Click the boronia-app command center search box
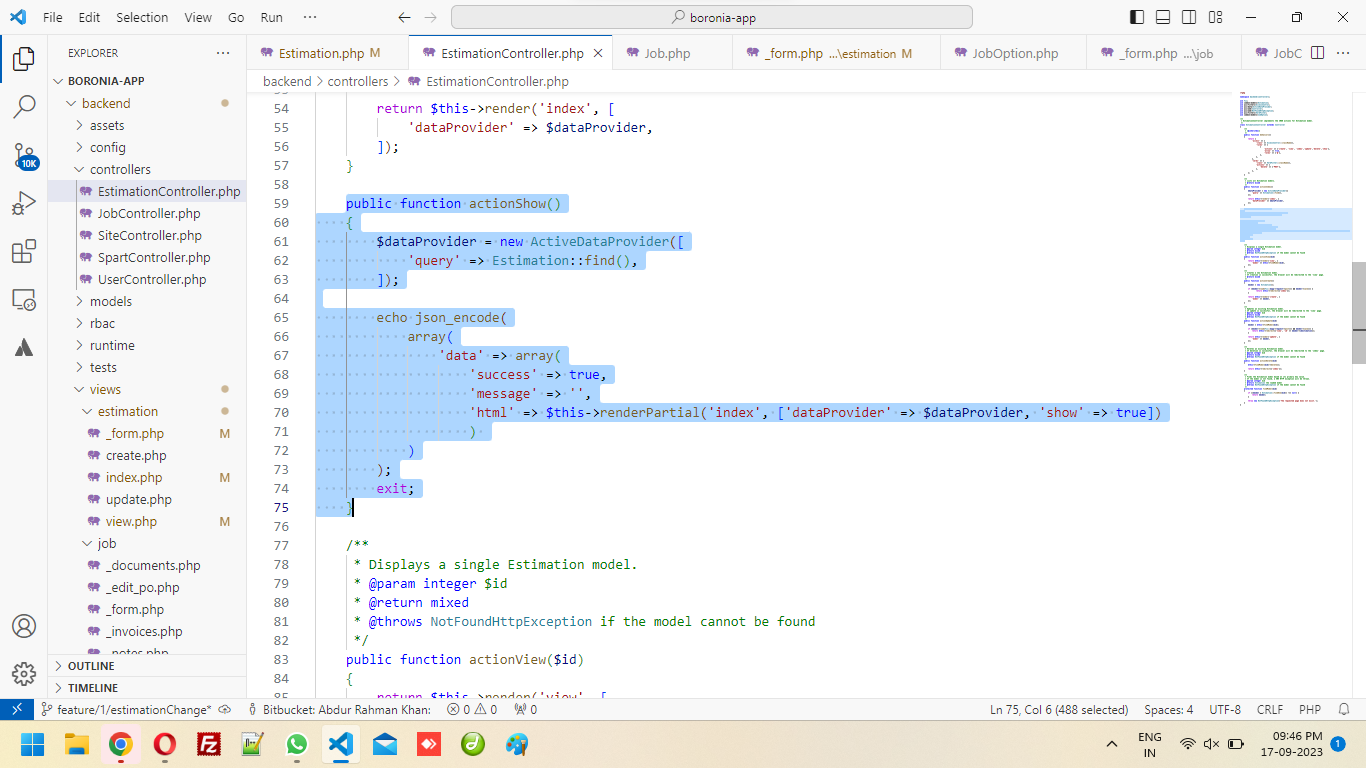 coord(712,17)
